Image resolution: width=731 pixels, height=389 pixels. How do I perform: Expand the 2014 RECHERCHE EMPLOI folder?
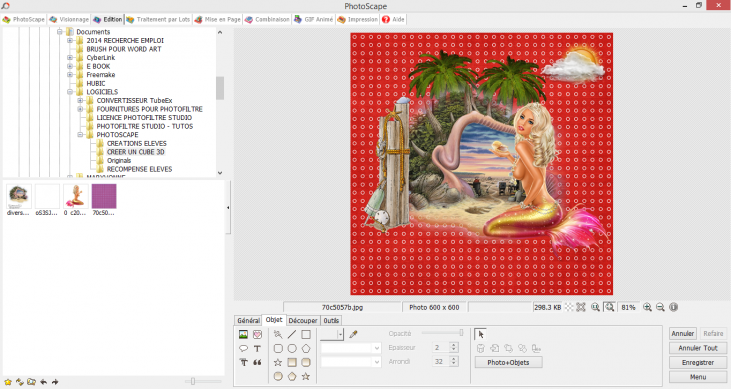[70, 41]
